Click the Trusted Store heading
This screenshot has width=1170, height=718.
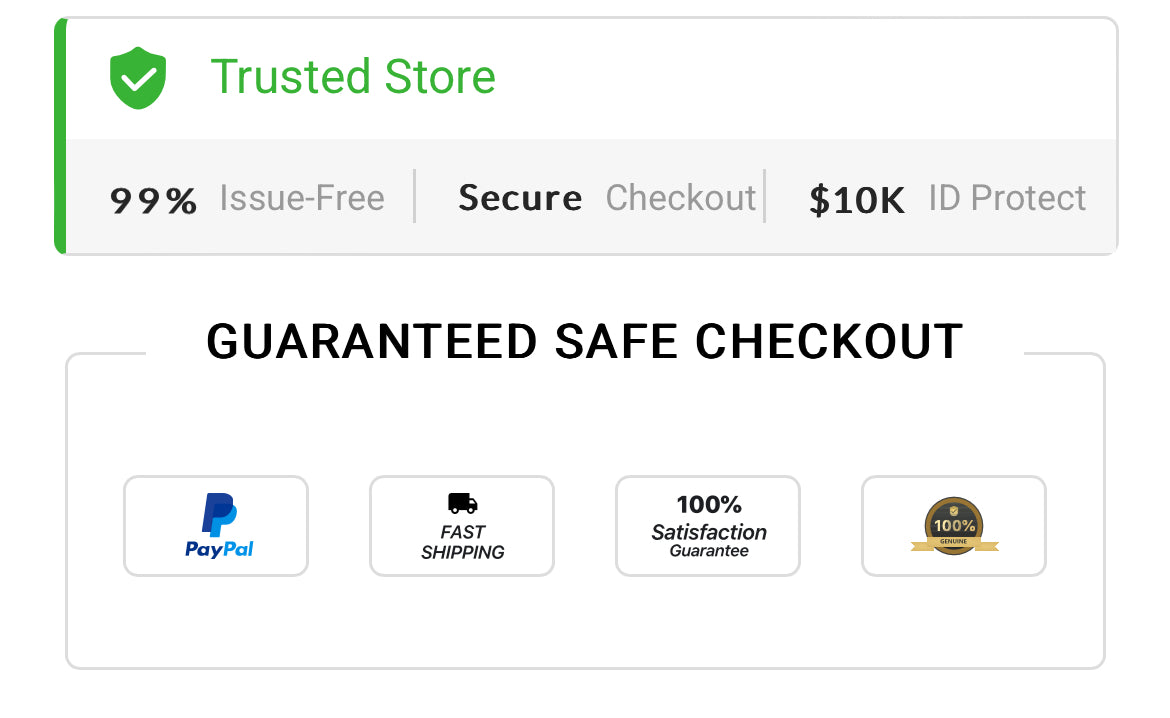pyautogui.click(x=353, y=76)
